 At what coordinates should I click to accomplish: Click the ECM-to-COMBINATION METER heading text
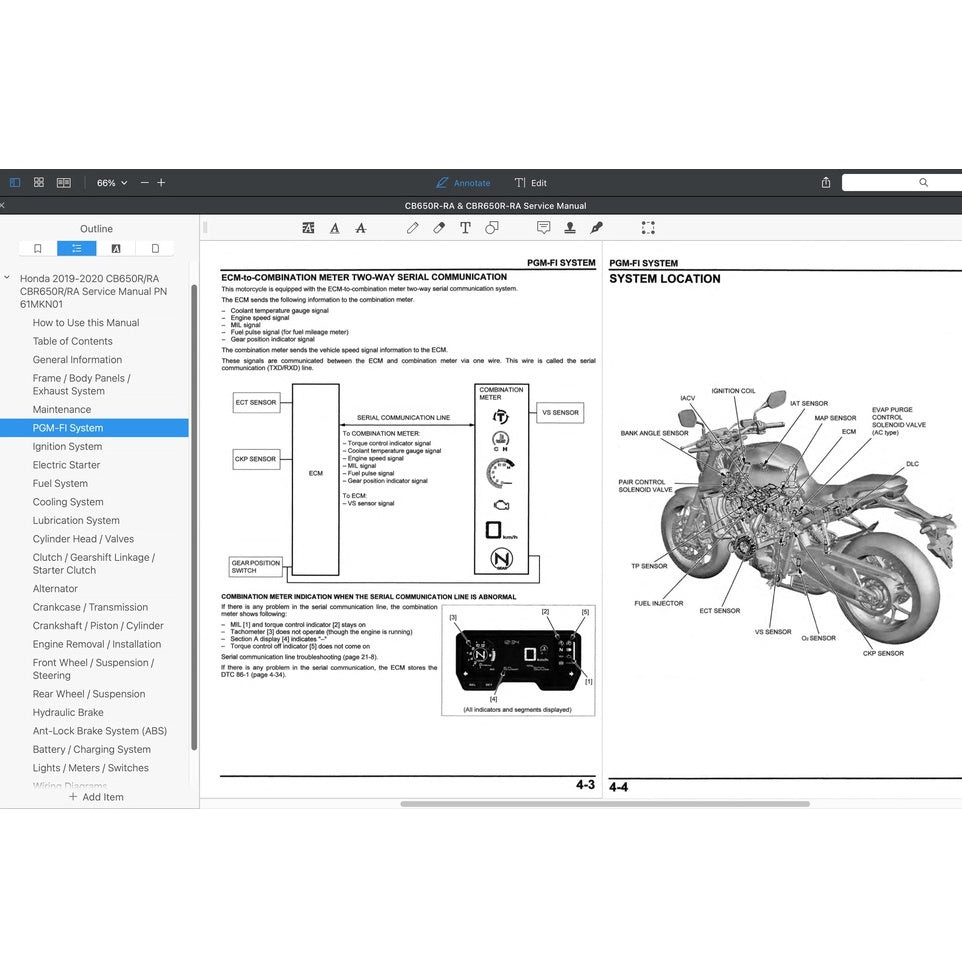[x=364, y=277]
